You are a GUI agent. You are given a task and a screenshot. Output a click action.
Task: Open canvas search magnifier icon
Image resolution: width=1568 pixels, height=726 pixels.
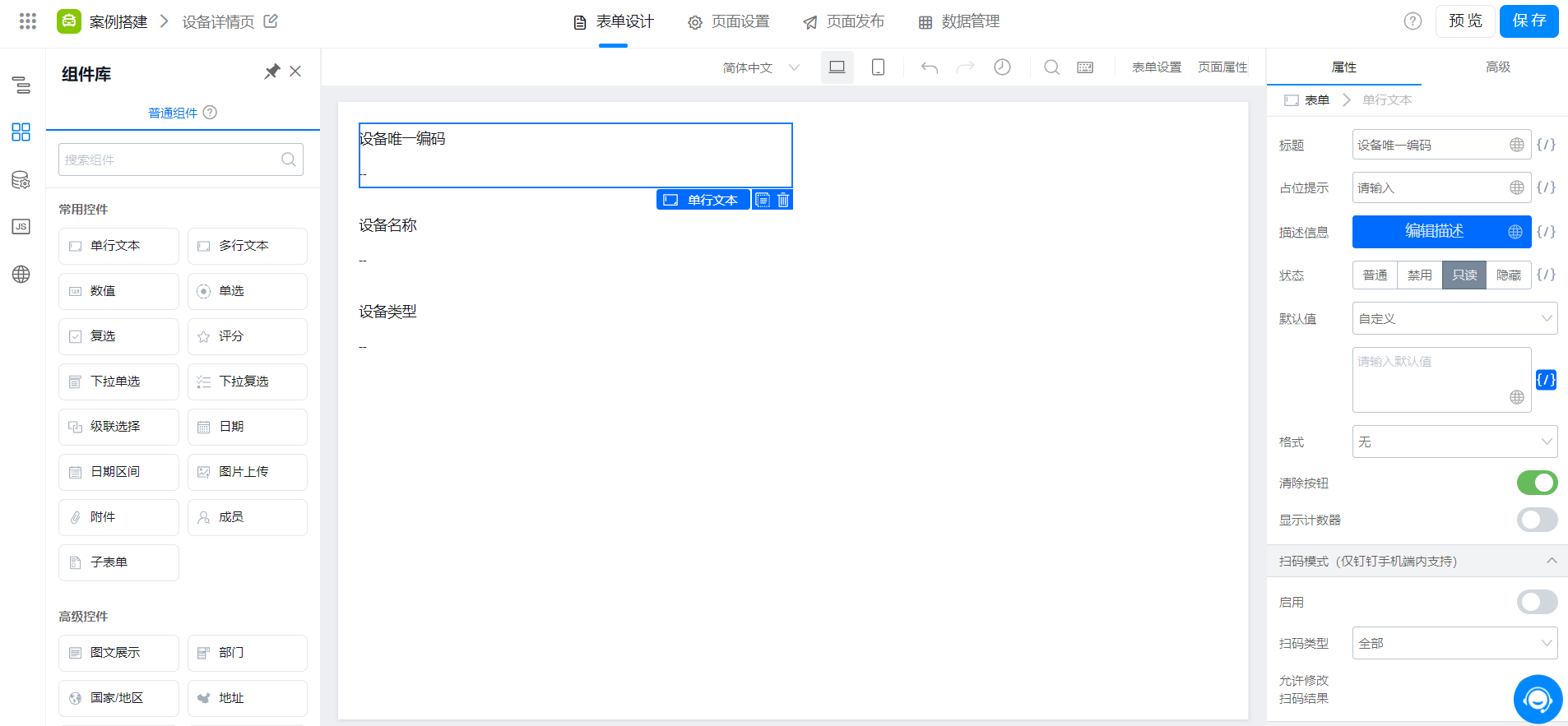tap(1051, 67)
